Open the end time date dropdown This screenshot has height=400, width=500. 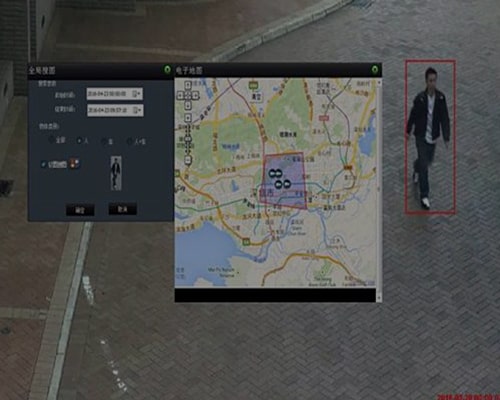[x=137, y=110]
